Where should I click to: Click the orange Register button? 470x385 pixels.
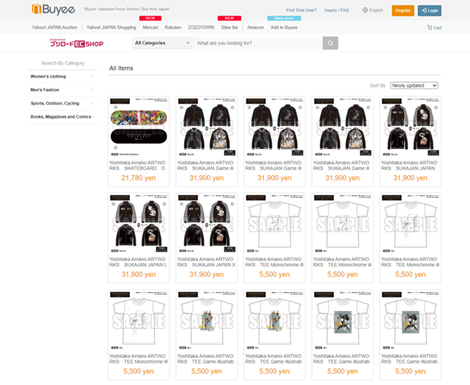(x=403, y=10)
